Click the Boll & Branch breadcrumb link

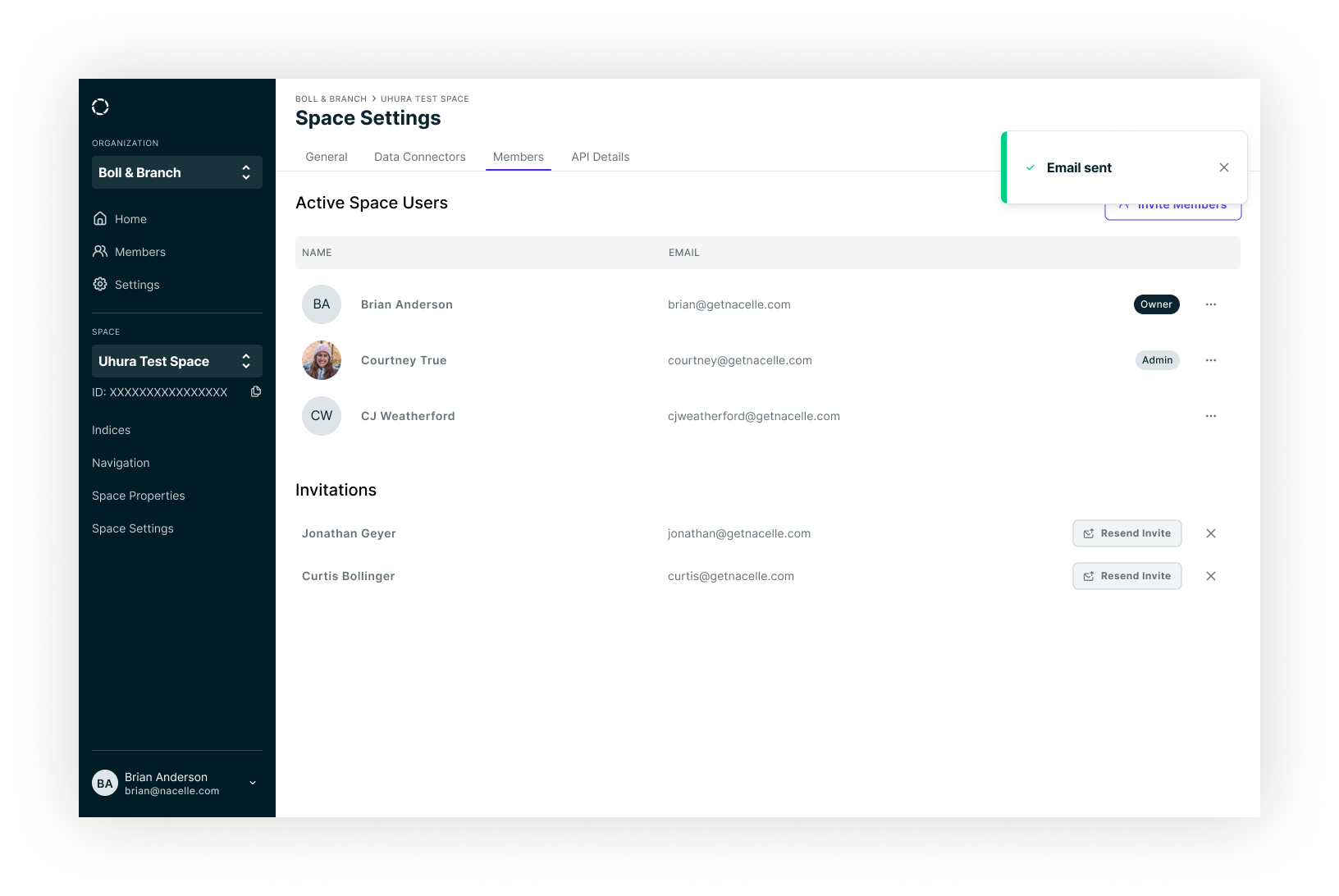pyautogui.click(x=331, y=98)
